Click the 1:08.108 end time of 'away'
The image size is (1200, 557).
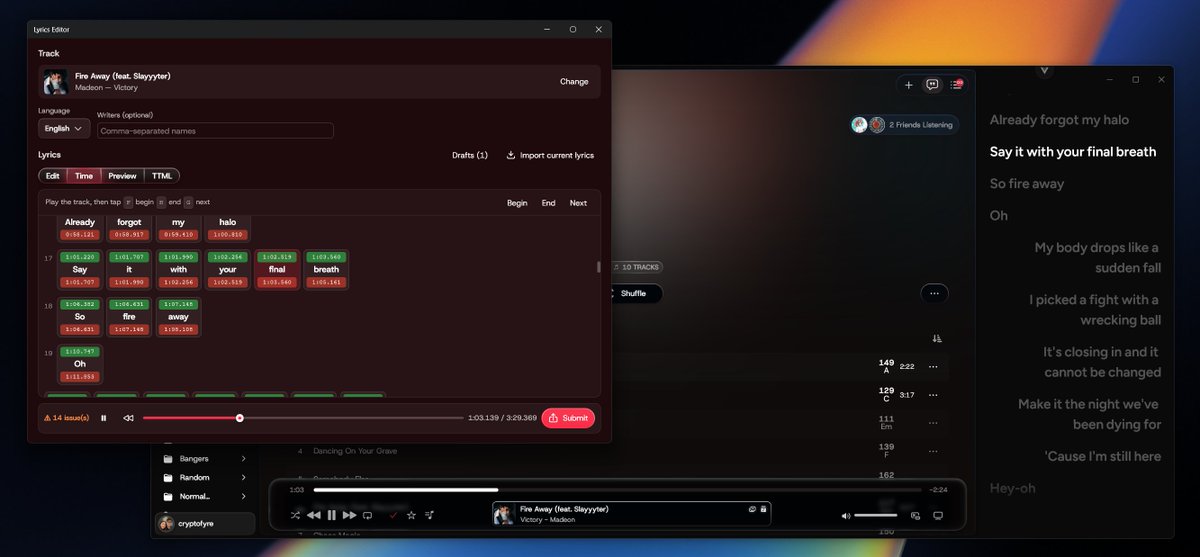point(178,329)
